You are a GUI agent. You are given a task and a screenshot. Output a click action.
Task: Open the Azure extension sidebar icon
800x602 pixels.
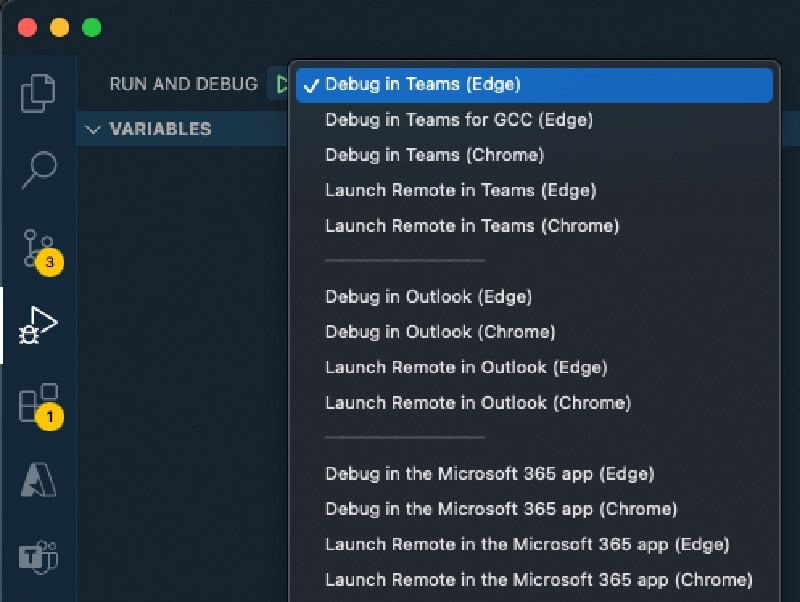click(x=38, y=478)
